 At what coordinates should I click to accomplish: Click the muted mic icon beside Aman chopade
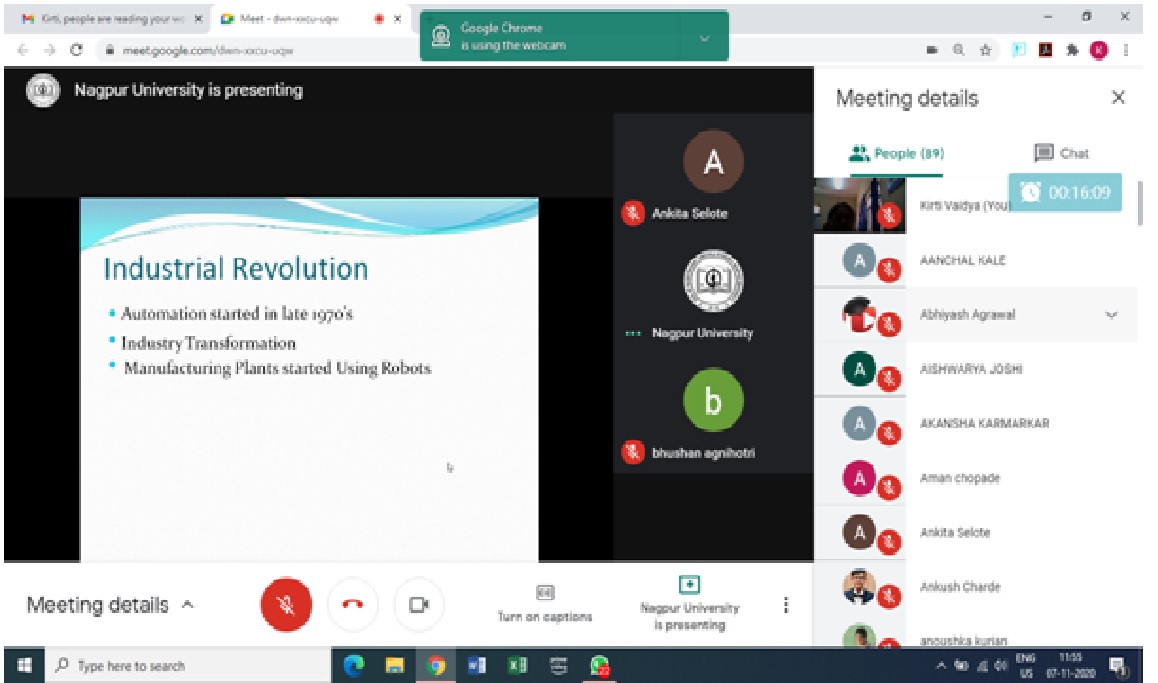click(889, 488)
